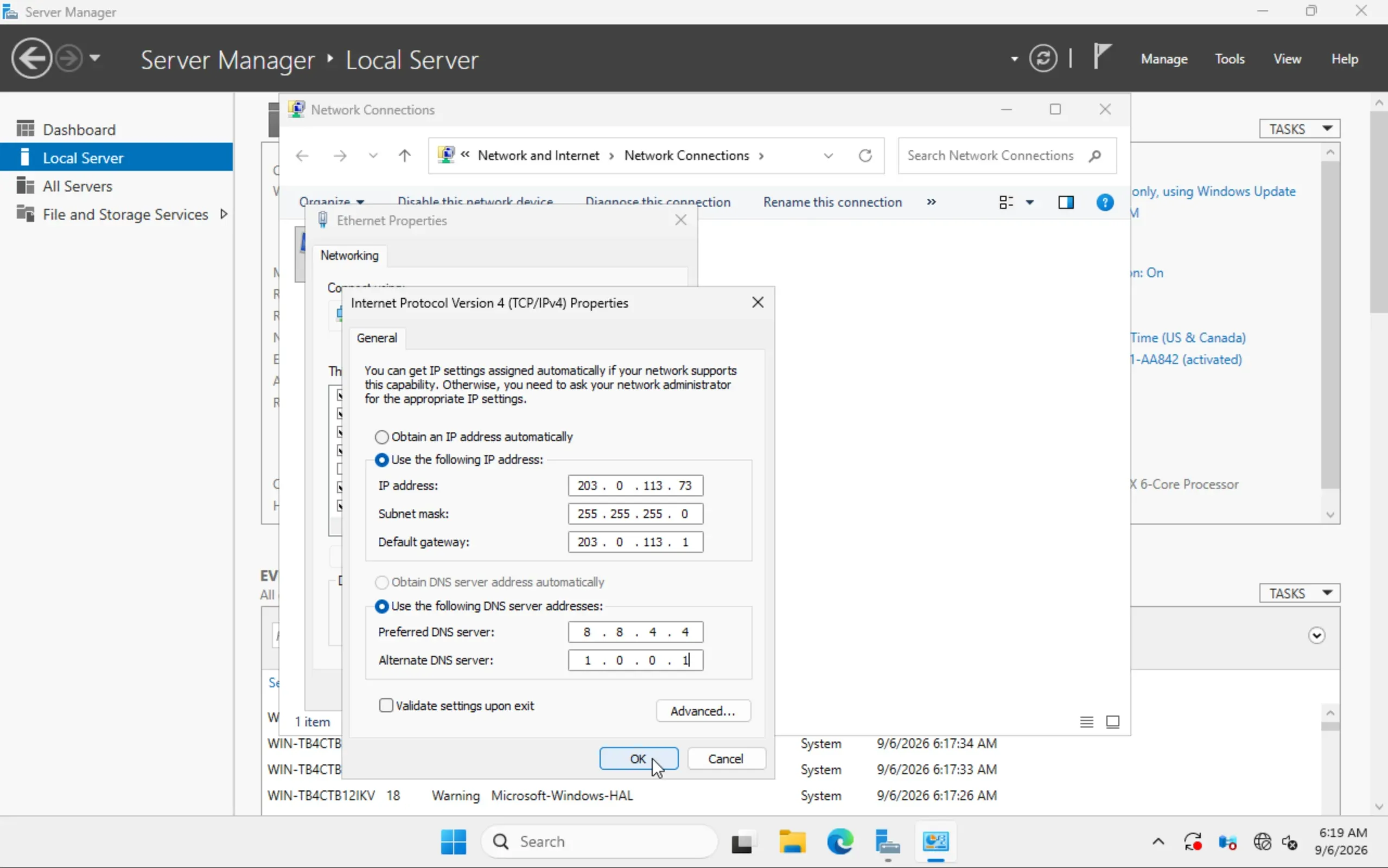Show more toolbar commands chevron

pyautogui.click(x=931, y=202)
